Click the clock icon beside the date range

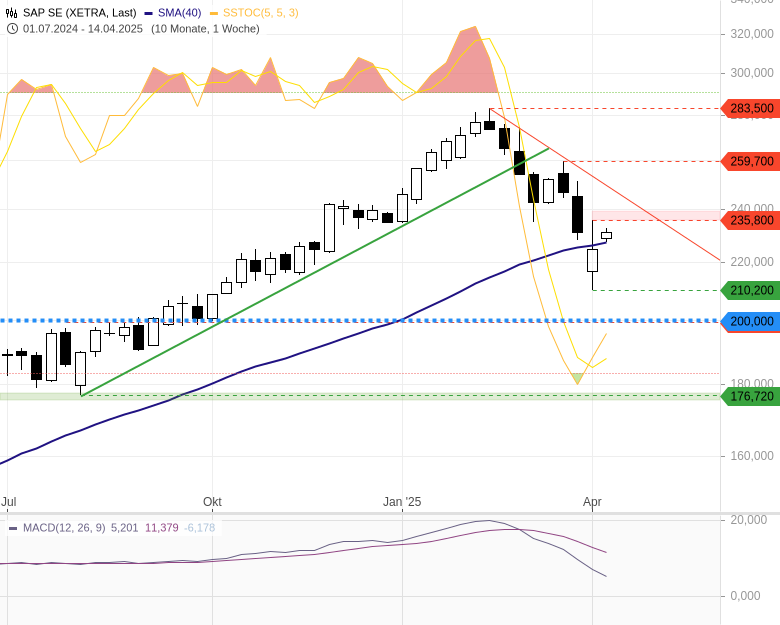coord(12,29)
